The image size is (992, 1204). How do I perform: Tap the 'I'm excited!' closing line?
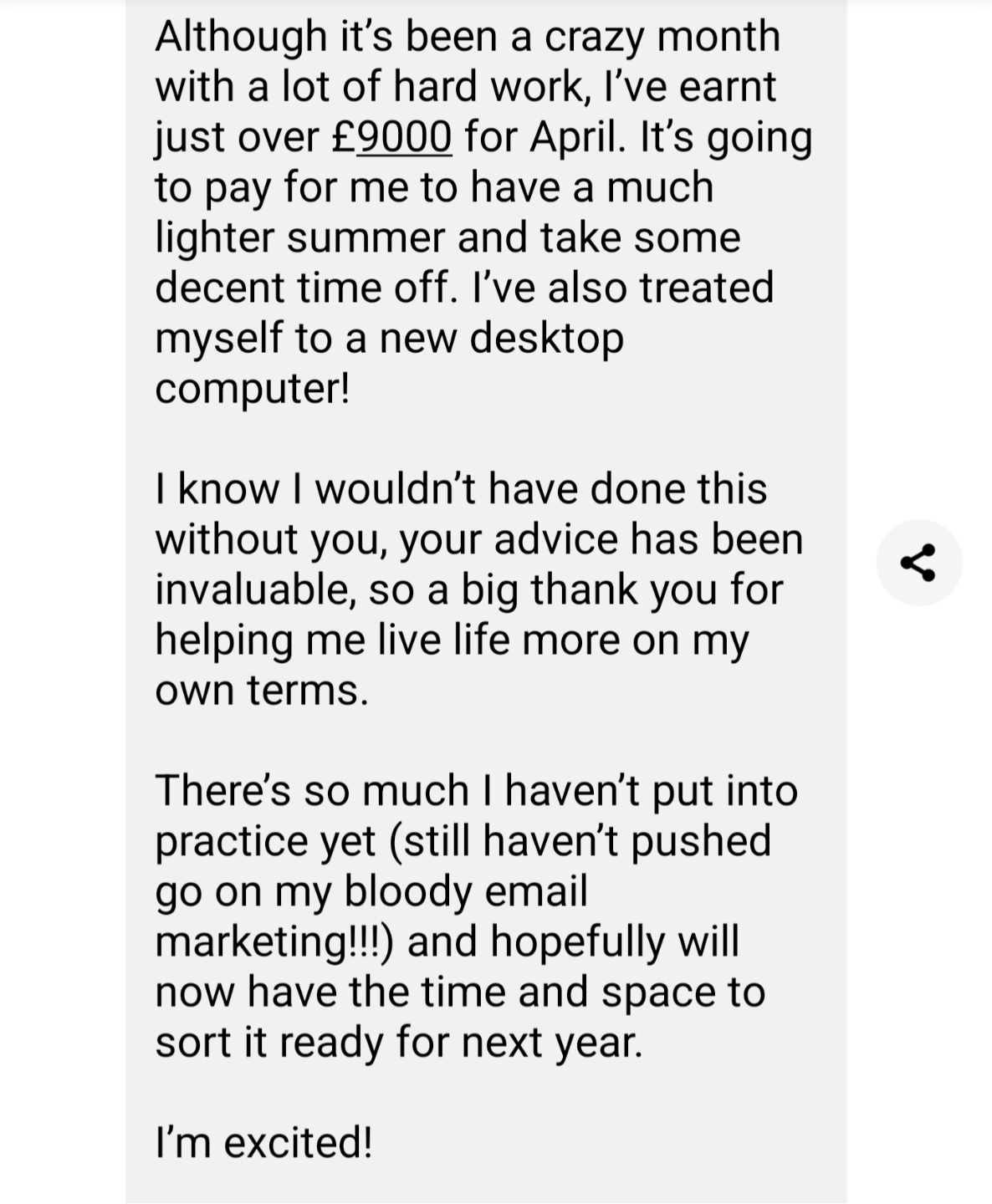(x=263, y=1141)
